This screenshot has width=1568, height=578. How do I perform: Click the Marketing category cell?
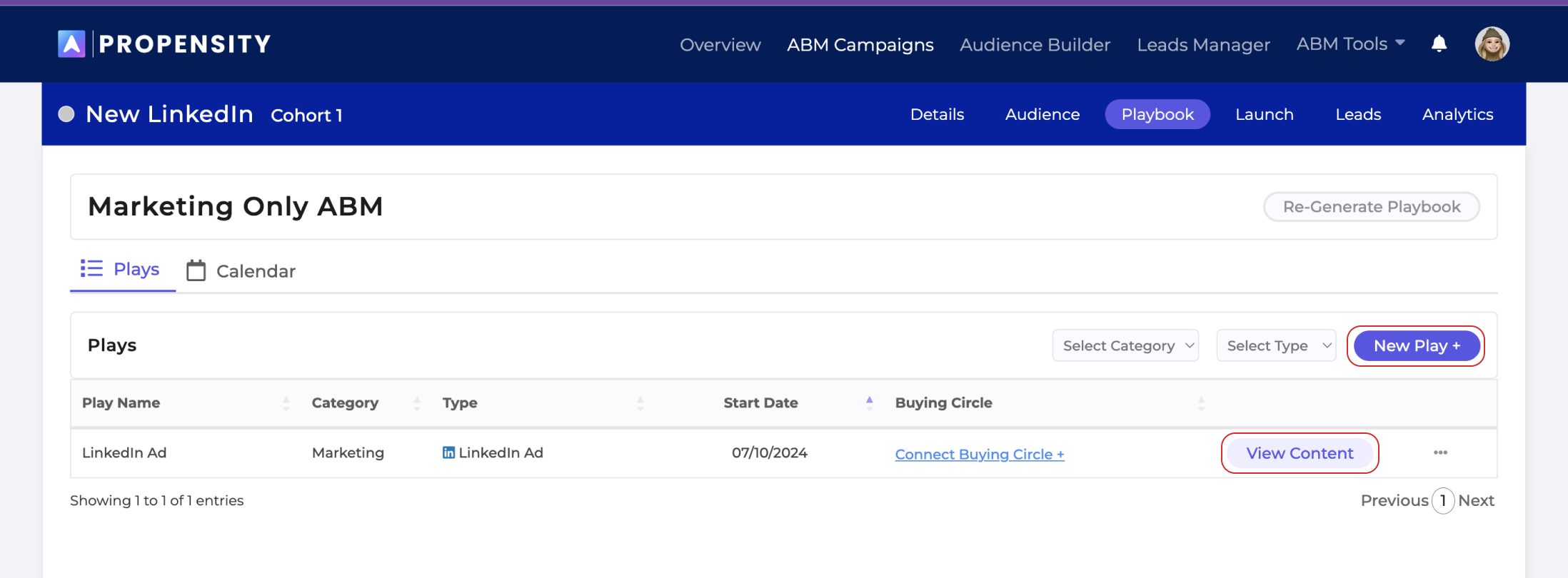(x=348, y=452)
